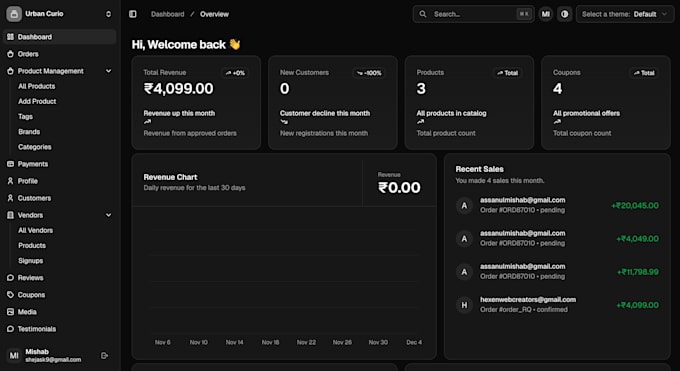The width and height of the screenshot is (680, 371).
Task: Click the Search input field
Action: coord(474,14)
